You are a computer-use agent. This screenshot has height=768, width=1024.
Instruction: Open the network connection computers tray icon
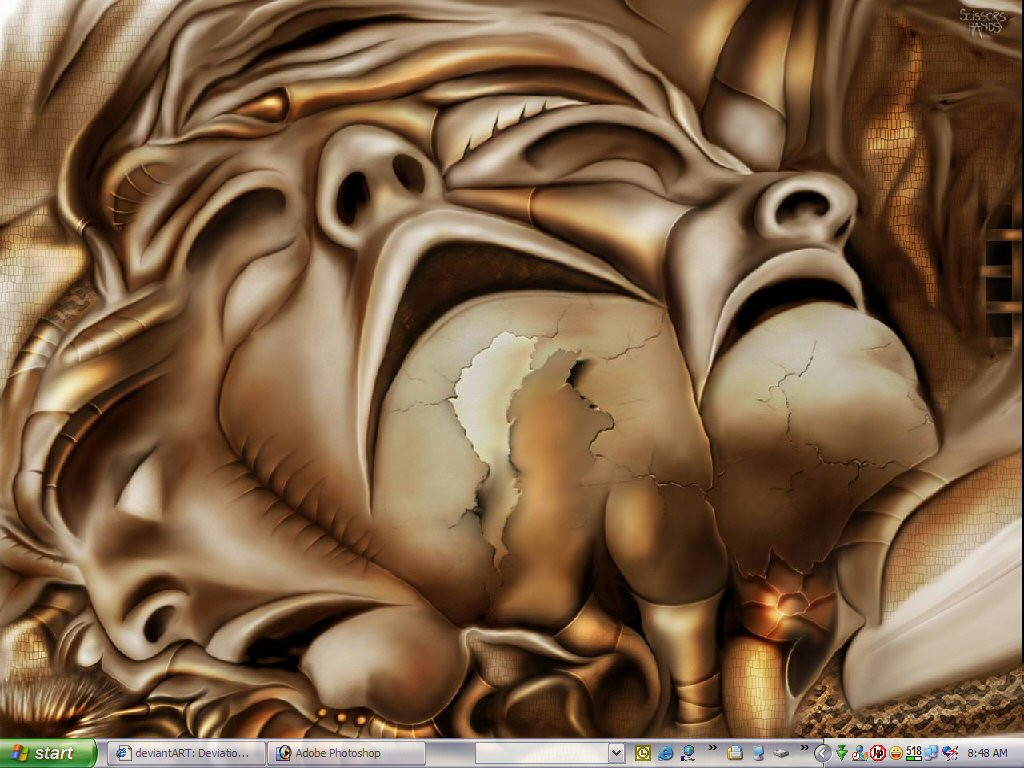931,753
